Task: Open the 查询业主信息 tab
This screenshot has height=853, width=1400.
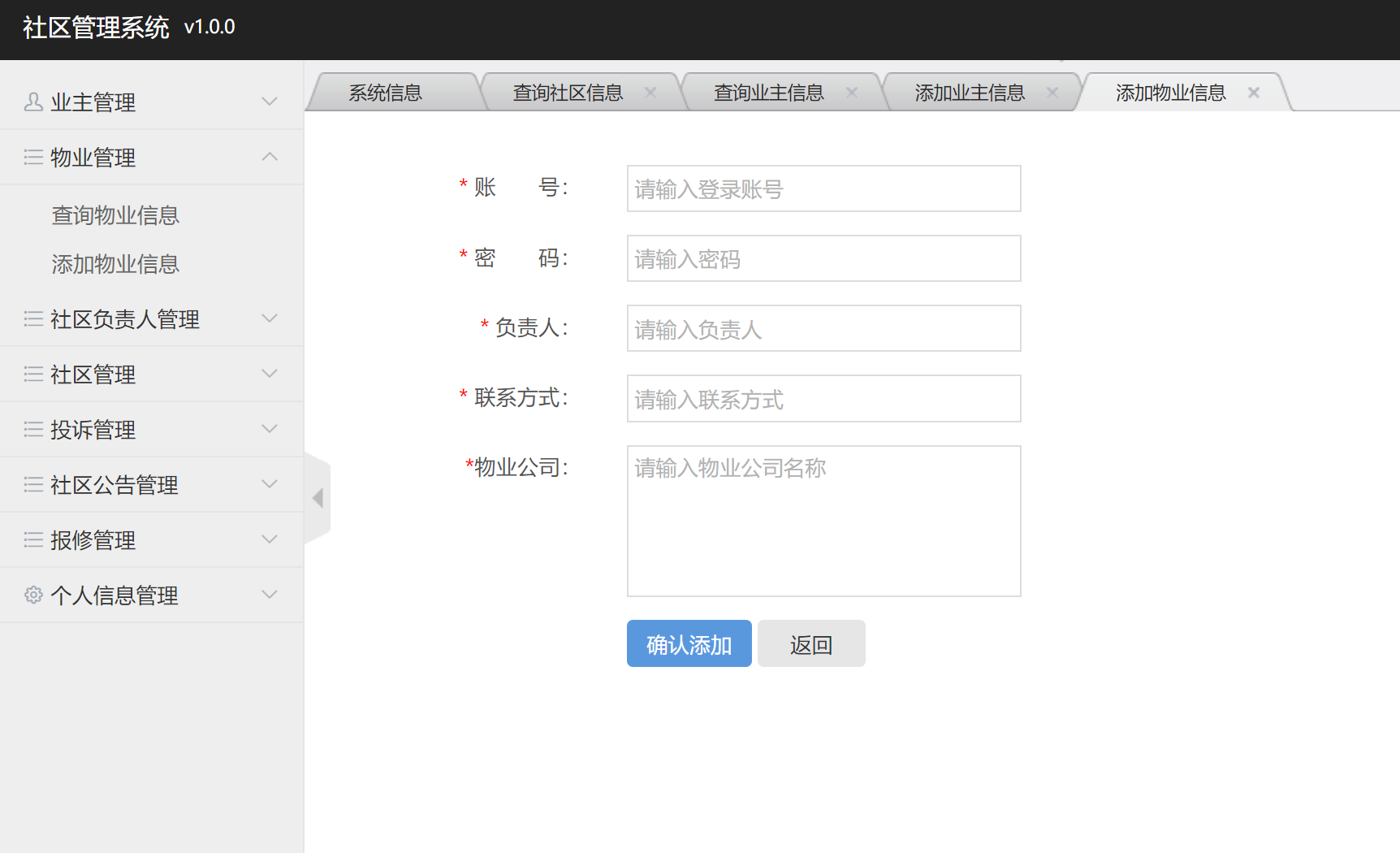Action: pyautogui.click(x=768, y=92)
